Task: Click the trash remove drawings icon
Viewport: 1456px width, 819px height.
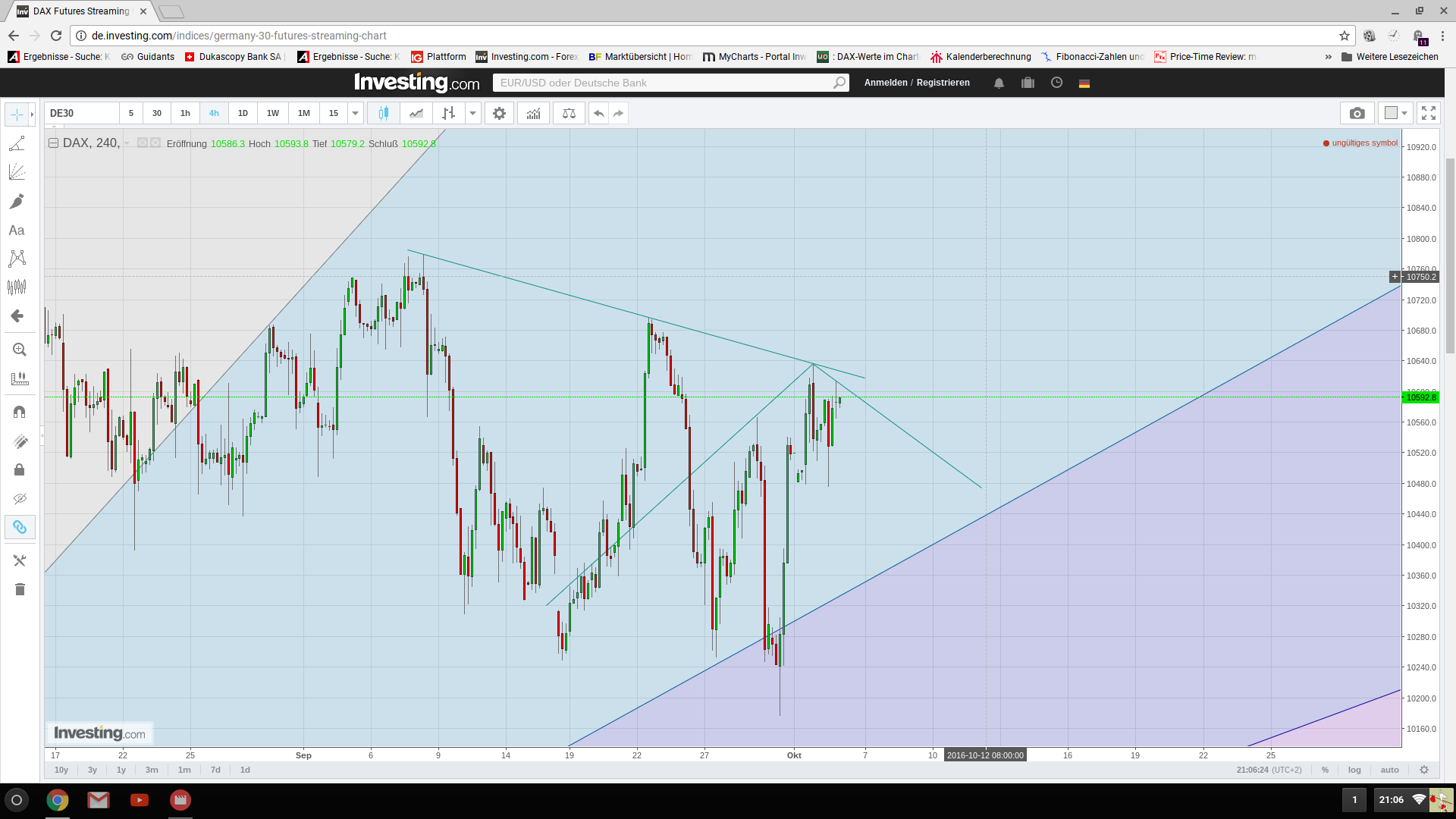Action: coord(20,589)
